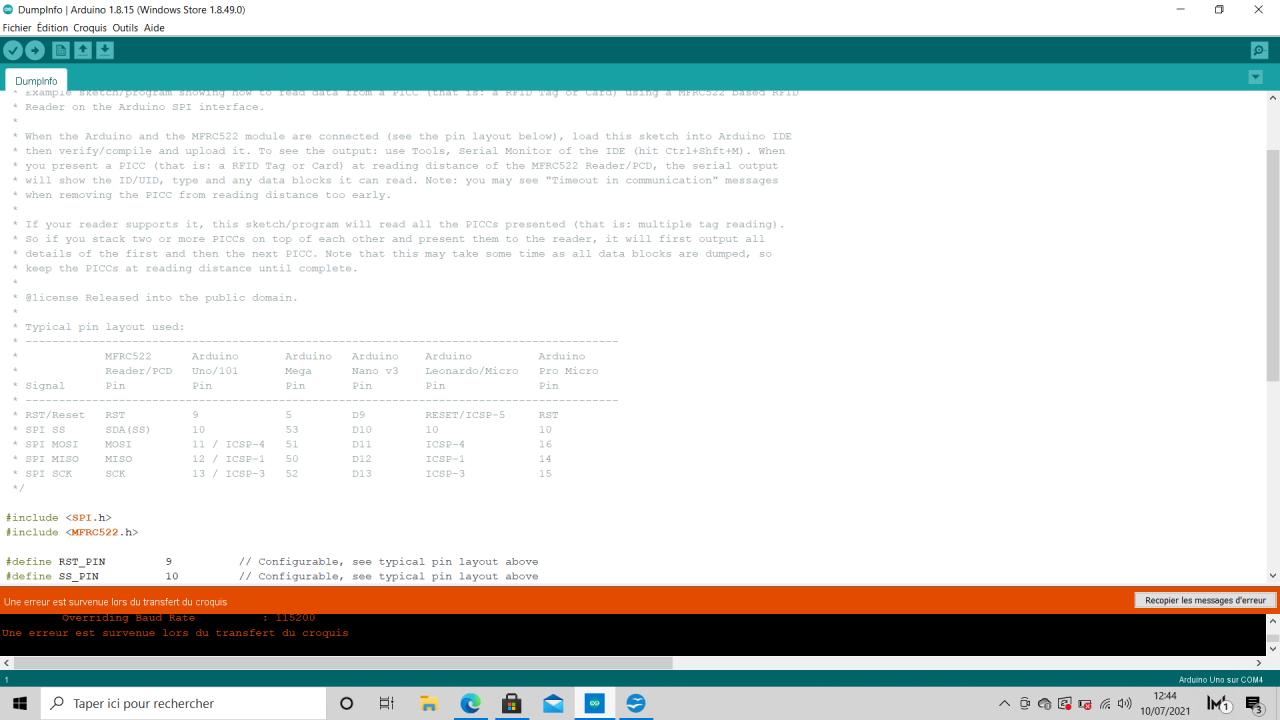Click the 'RST/Reset' row in pin table
The width and height of the screenshot is (1280, 720).
(286, 415)
